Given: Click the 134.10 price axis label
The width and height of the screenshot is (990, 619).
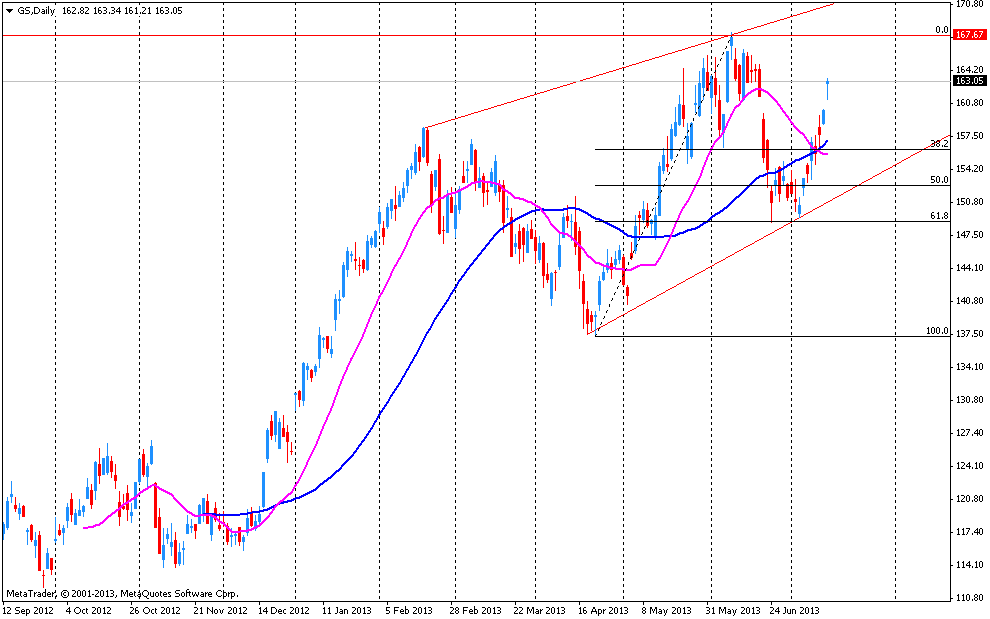Looking at the screenshot, I should tap(970, 366).
